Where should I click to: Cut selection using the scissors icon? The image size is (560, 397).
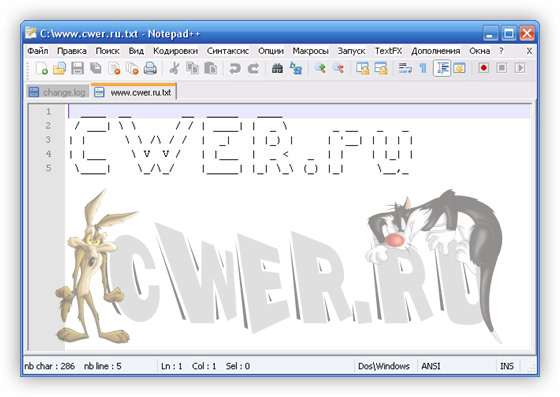pyautogui.click(x=174, y=68)
